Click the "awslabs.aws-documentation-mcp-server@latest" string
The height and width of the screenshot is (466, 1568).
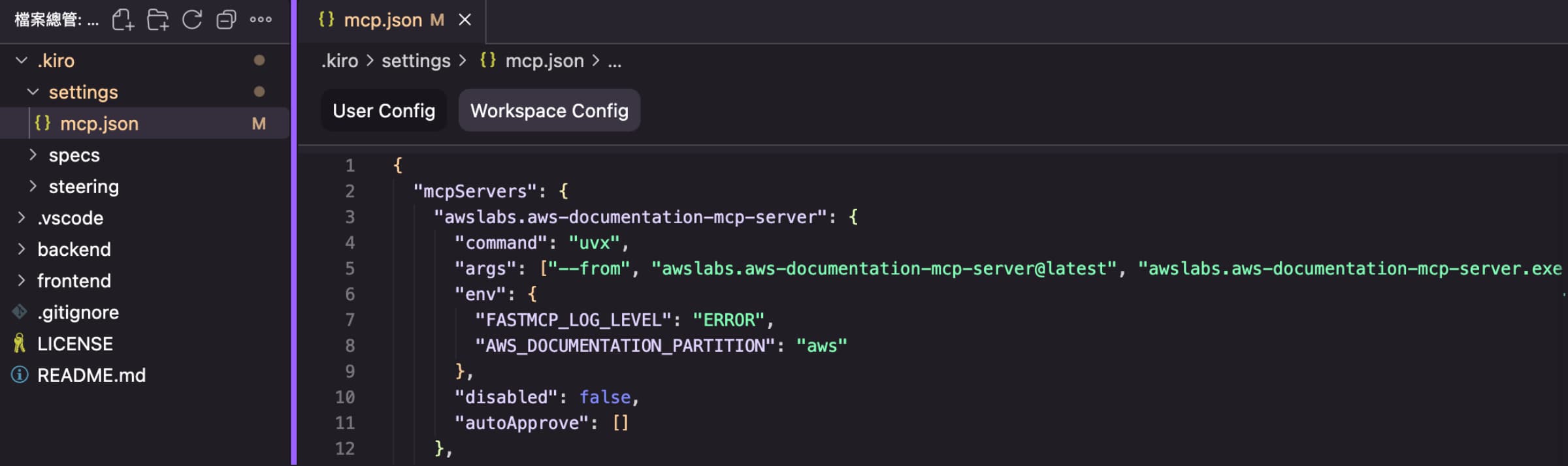click(x=884, y=268)
